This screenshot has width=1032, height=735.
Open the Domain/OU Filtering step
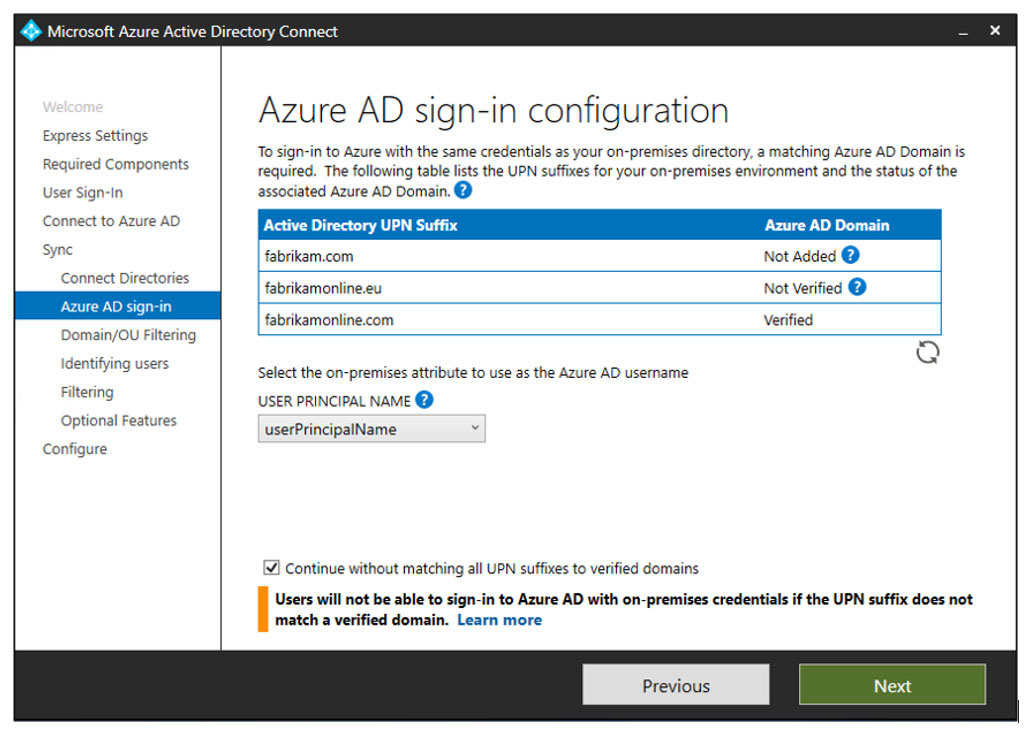click(128, 335)
